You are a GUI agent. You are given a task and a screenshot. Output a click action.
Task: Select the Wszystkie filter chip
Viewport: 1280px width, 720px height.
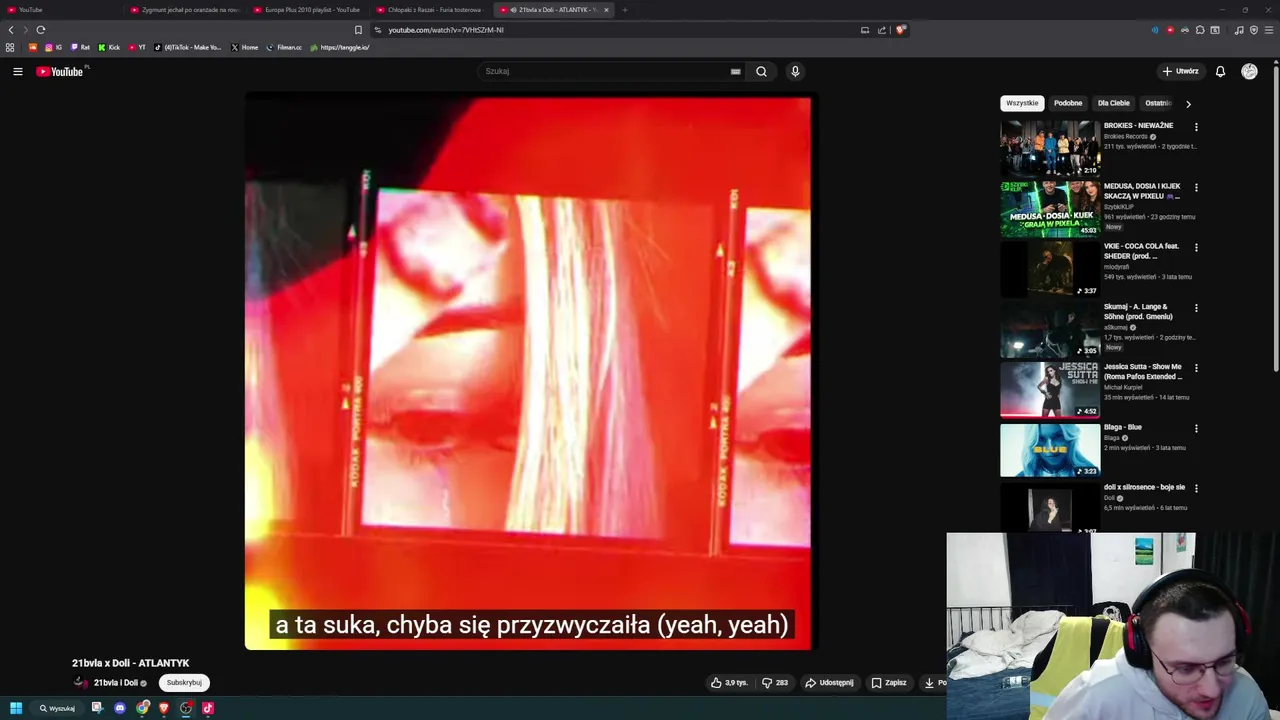point(1022,103)
